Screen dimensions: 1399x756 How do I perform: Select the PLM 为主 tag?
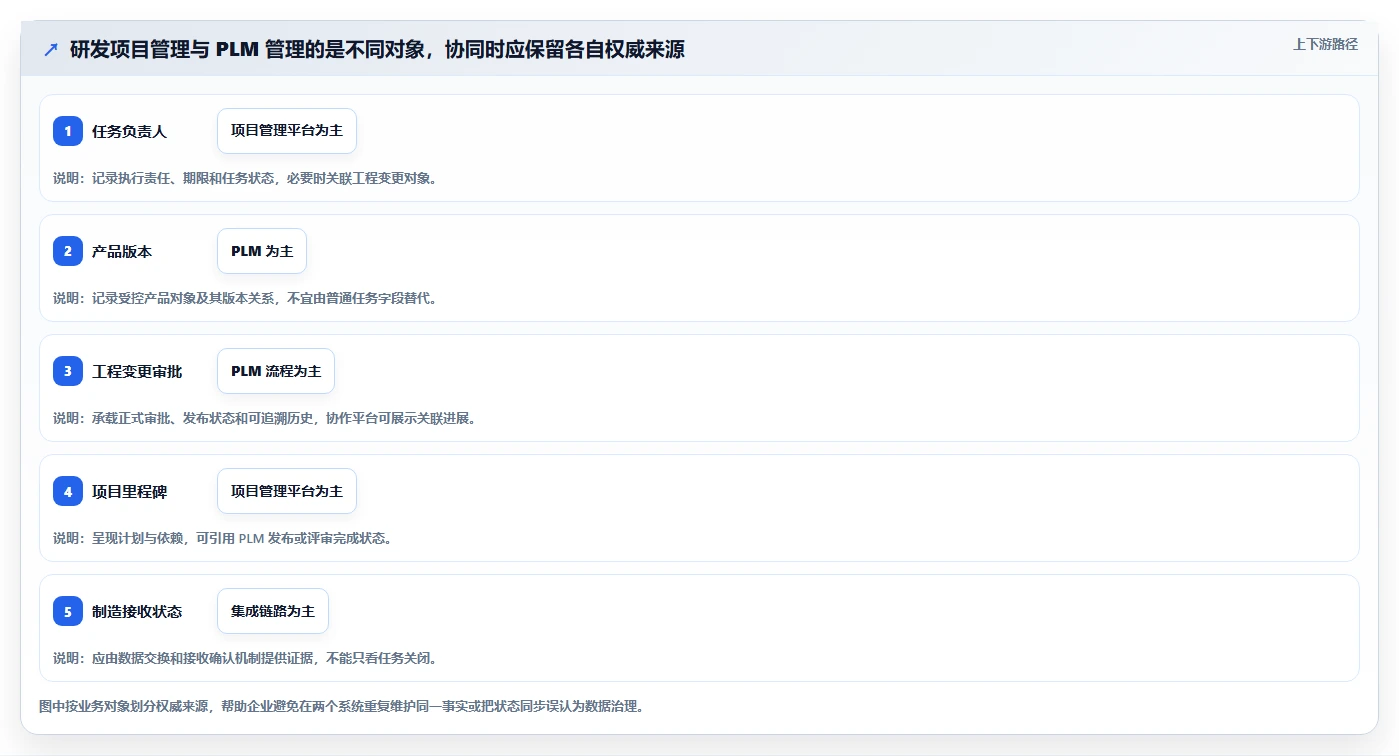pos(262,251)
